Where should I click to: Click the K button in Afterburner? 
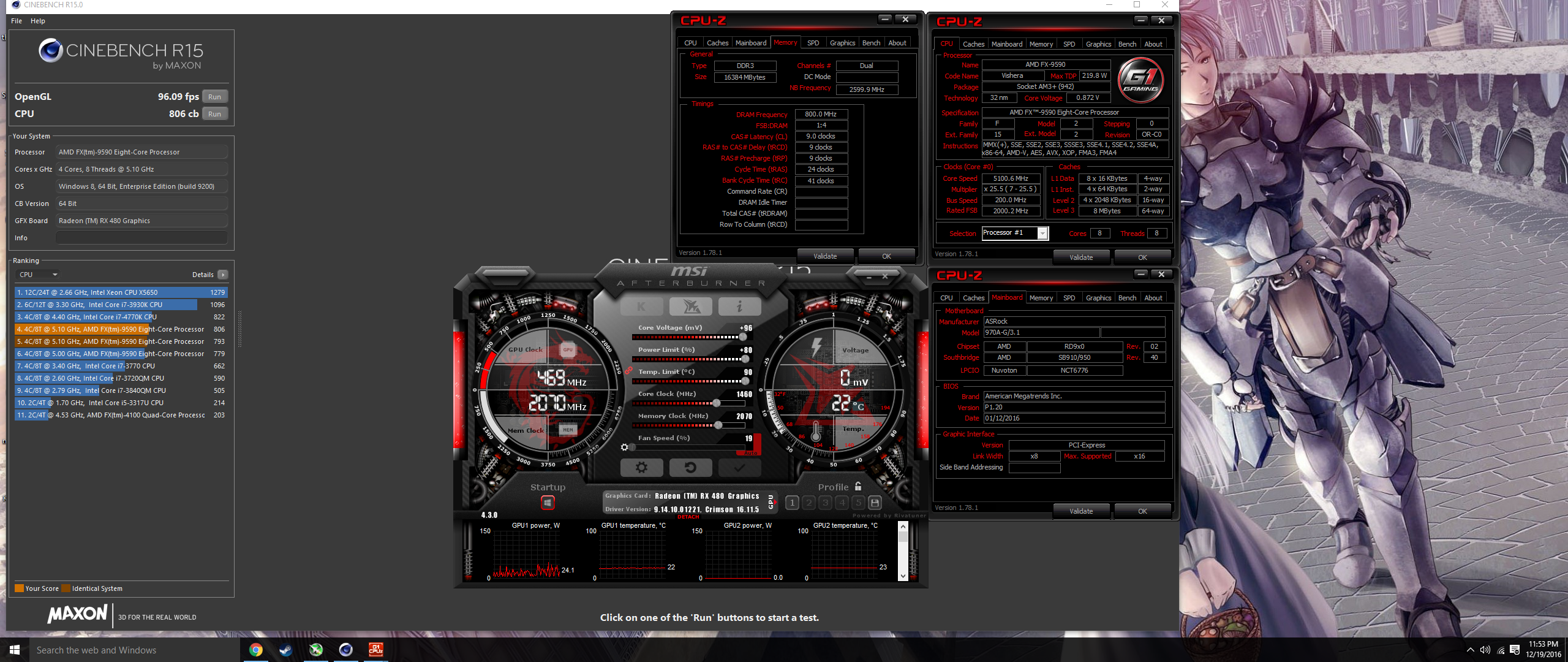(x=641, y=306)
